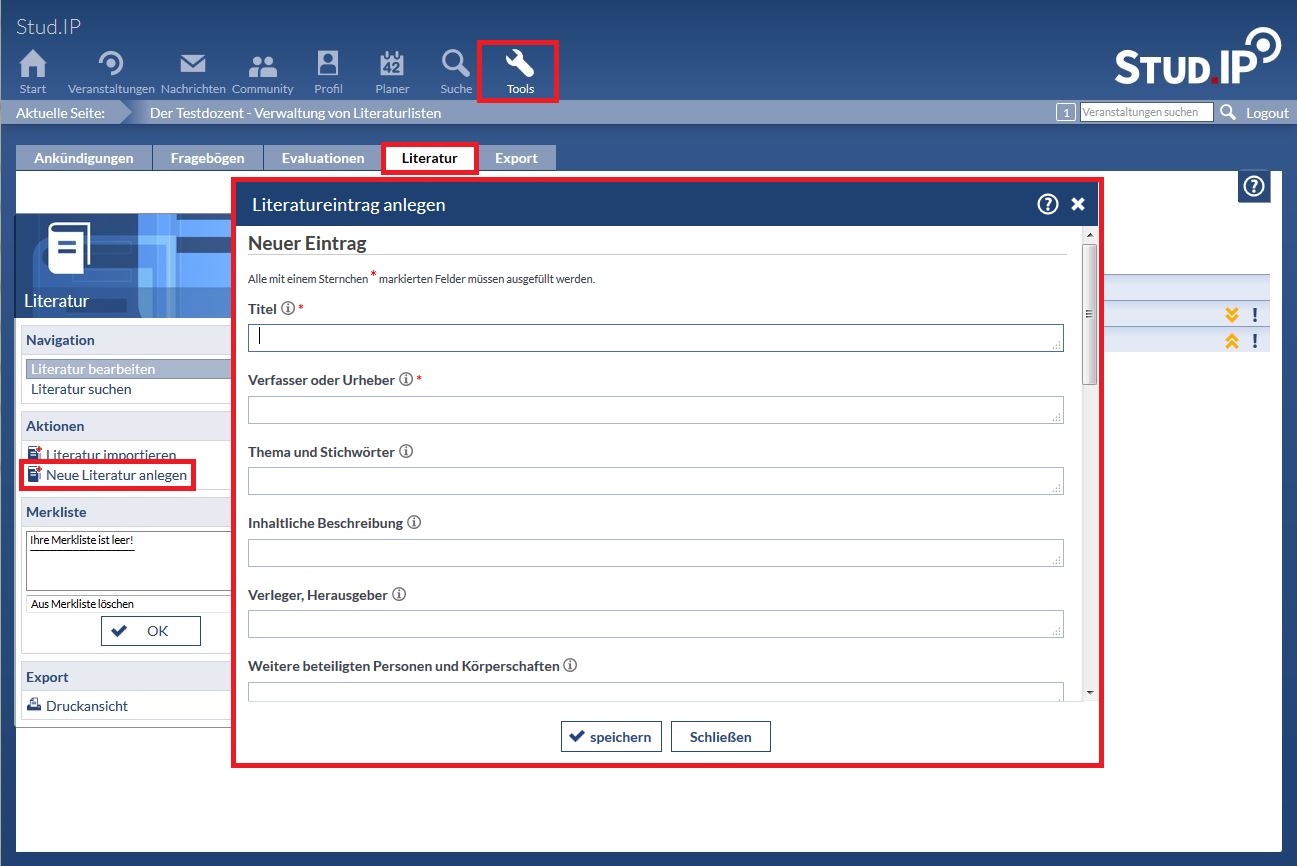Screen dimensions: 1297x866
Task: Click the speichern button
Action: click(x=610, y=737)
